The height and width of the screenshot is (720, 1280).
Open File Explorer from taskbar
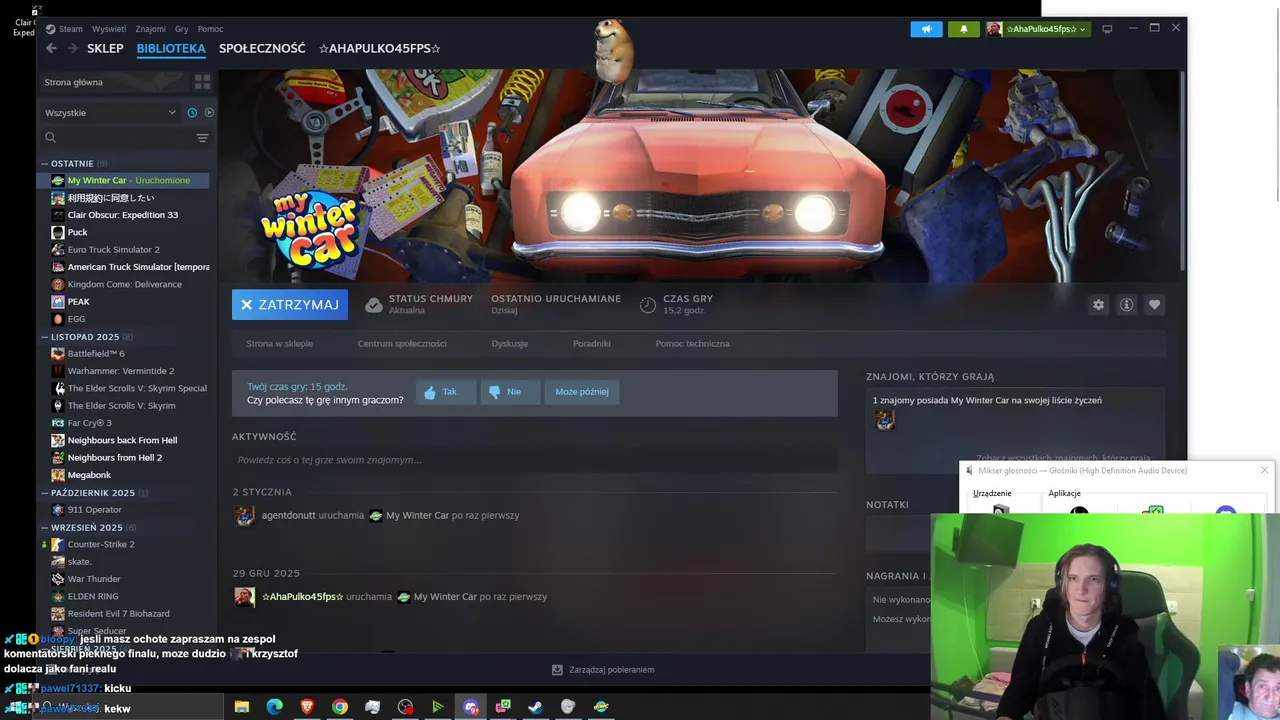(242, 707)
